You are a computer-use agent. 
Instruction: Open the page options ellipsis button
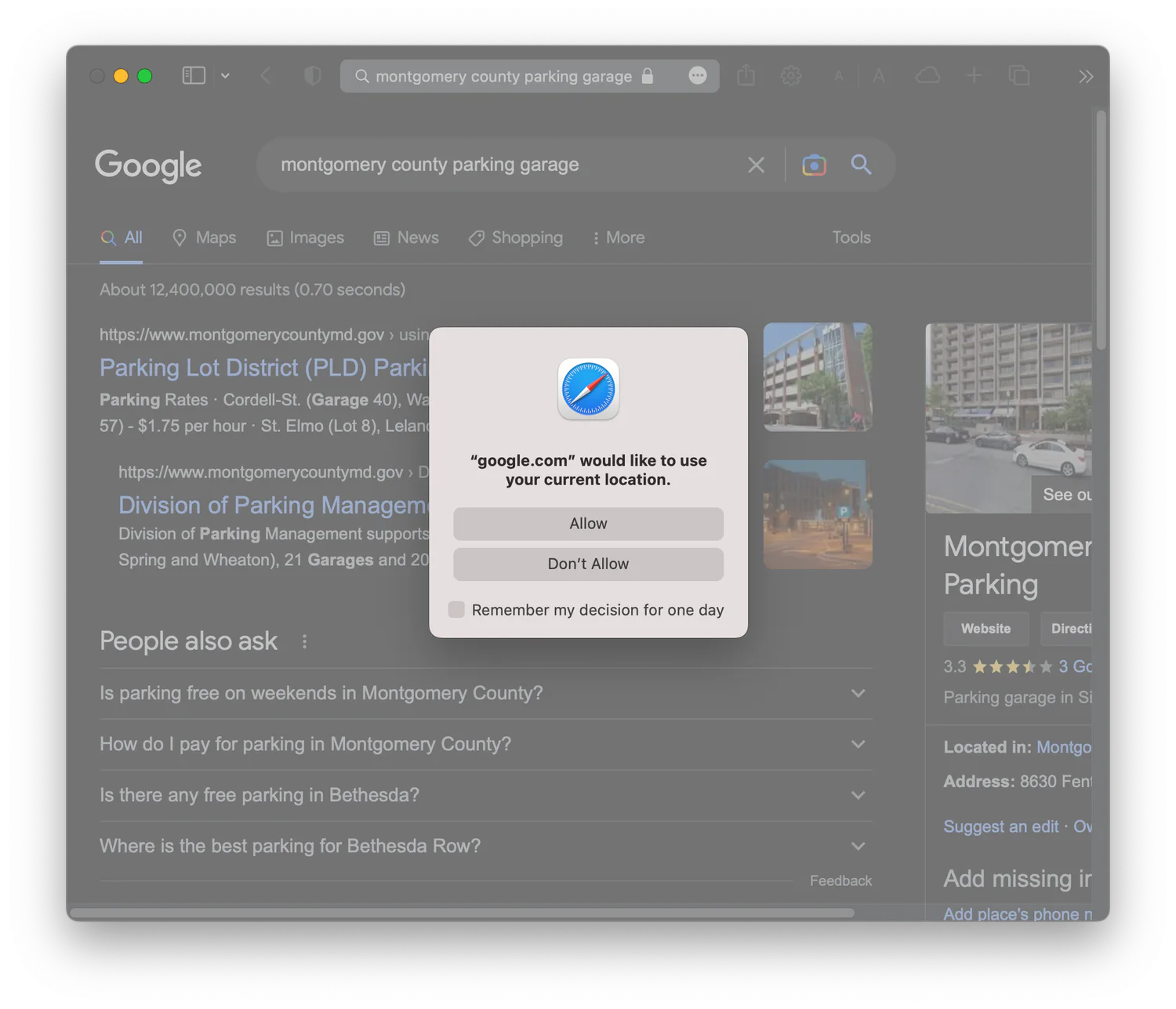[698, 75]
